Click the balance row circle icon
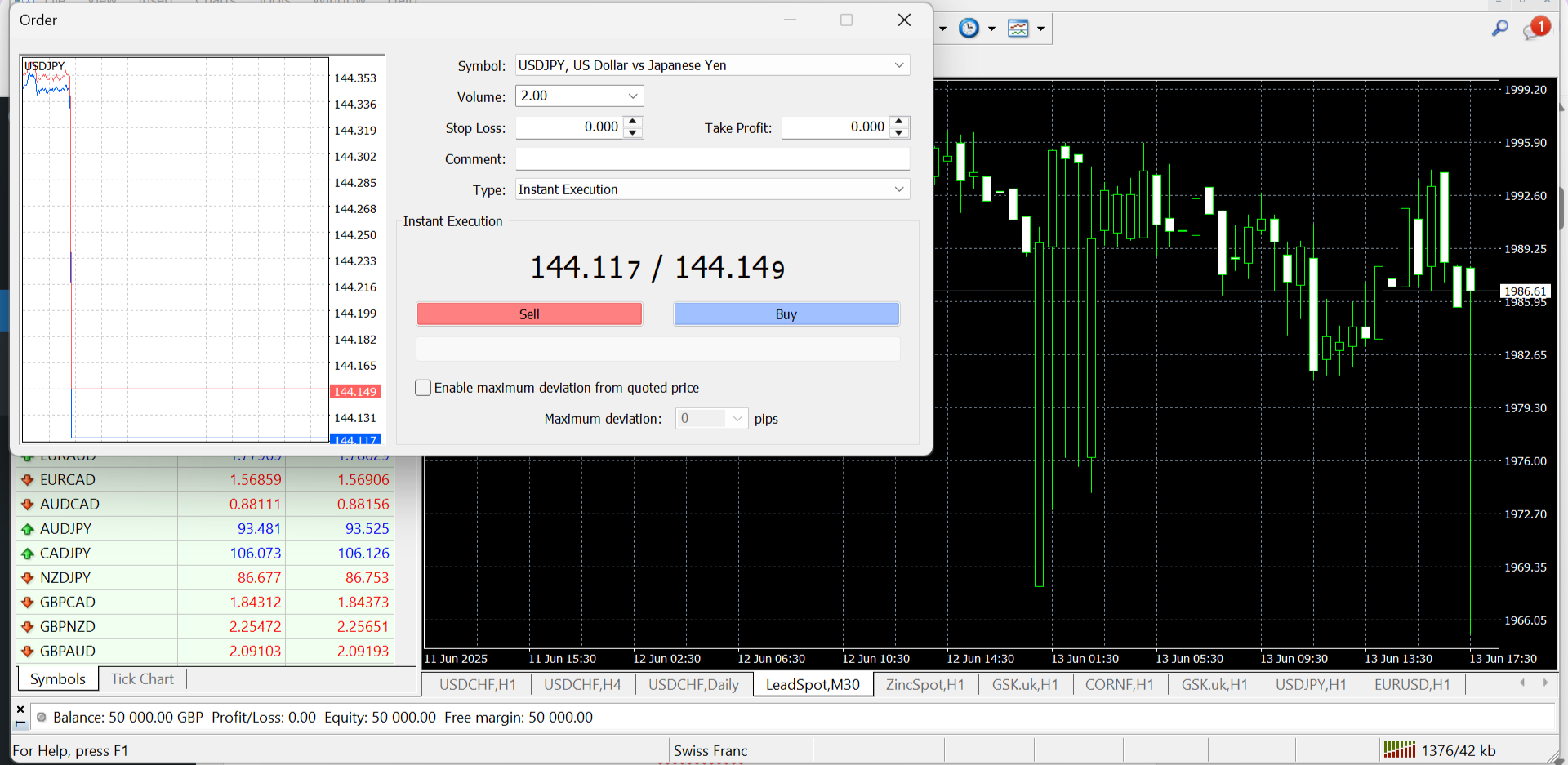1568x765 pixels. click(42, 718)
